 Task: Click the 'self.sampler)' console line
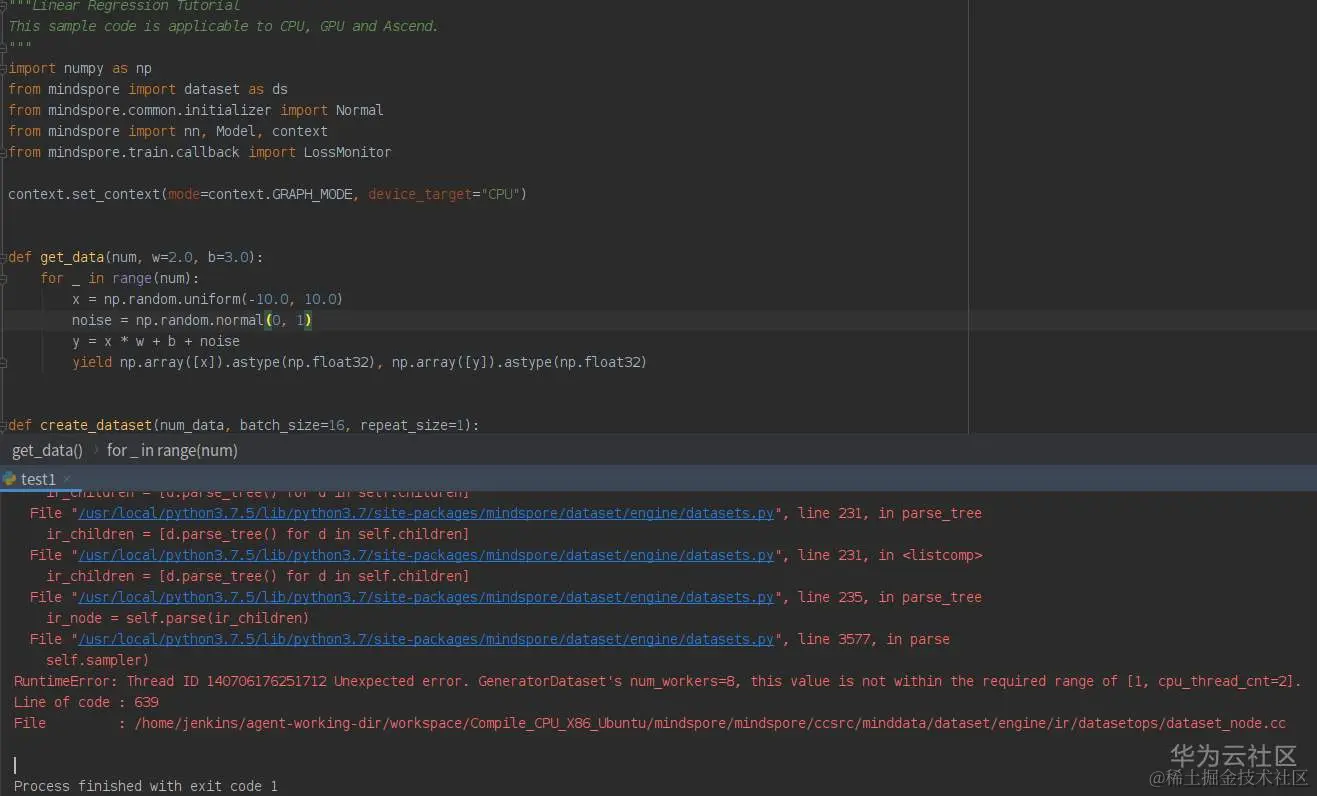[97, 660]
